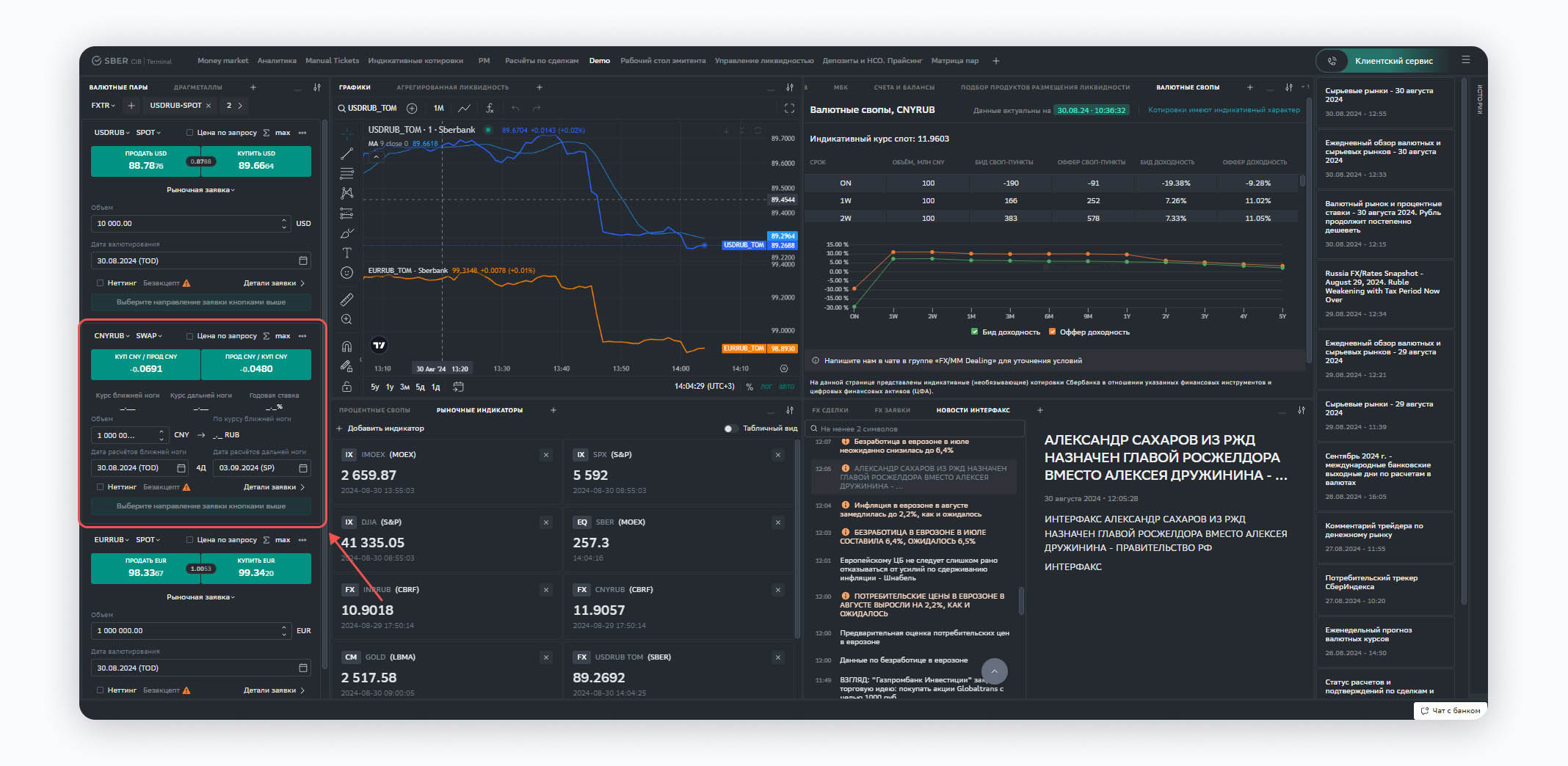Viewport: 1568px width, 766px height.
Task: Expand 'Рыночная заявка' order type under USDRUB
Action: (x=200, y=190)
